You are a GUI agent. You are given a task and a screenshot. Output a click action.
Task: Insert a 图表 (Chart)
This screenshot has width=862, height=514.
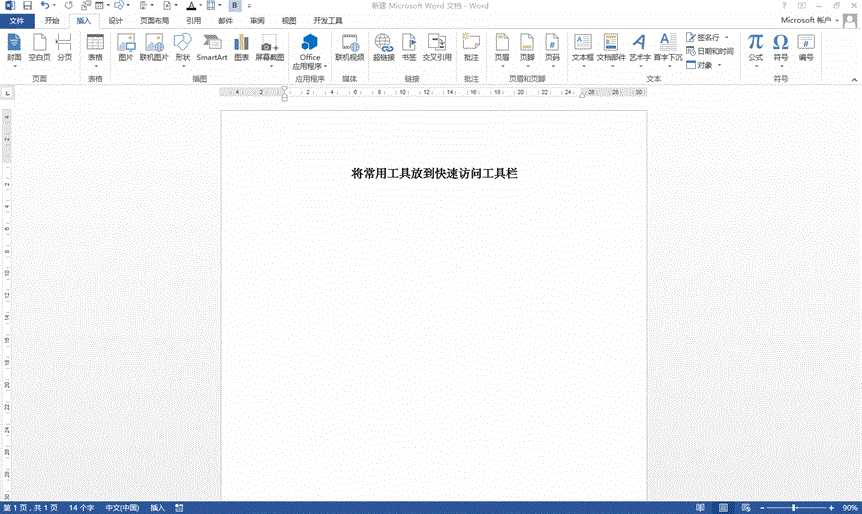[x=241, y=47]
